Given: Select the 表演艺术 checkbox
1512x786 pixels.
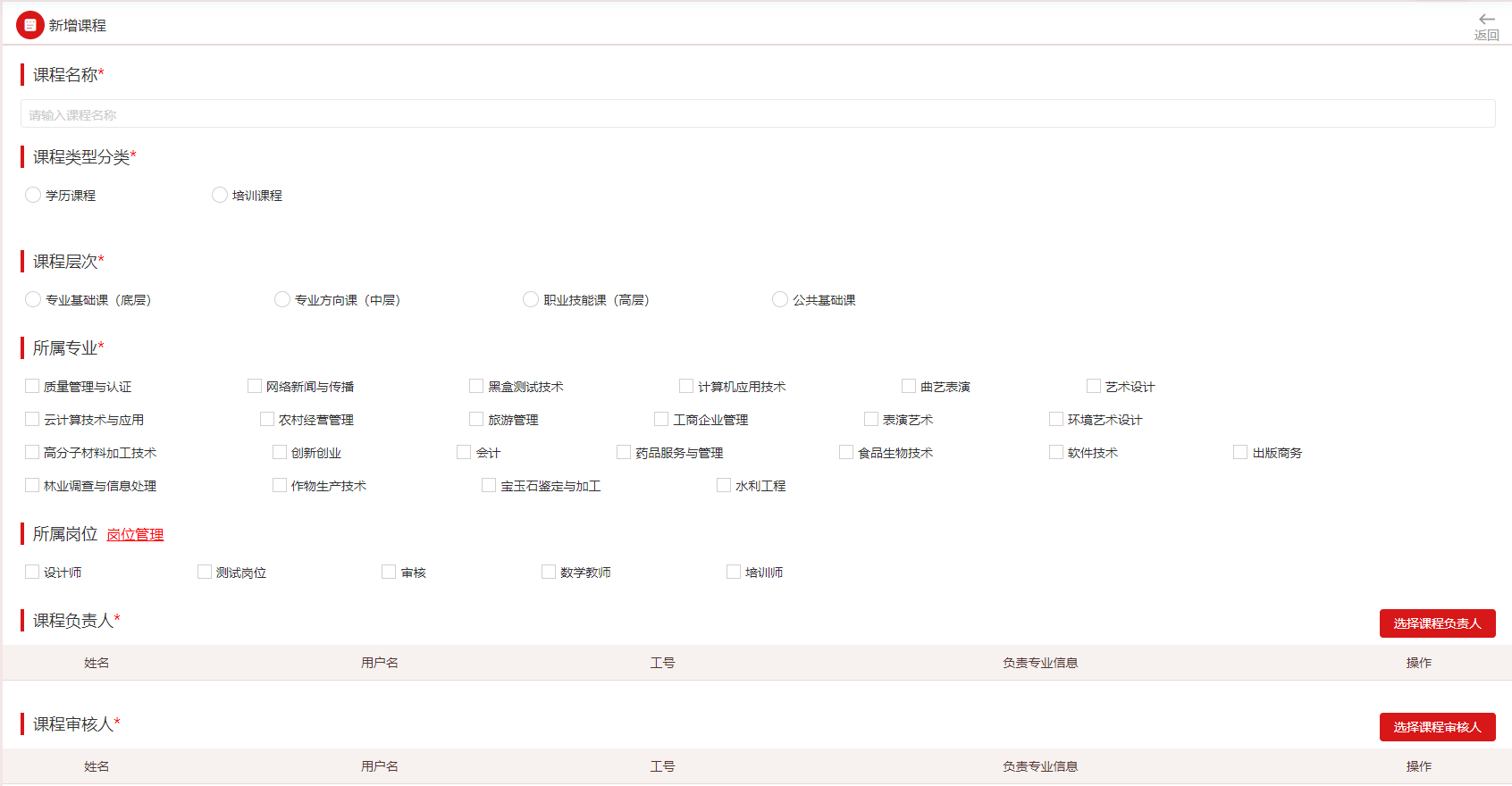Looking at the screenshot, I should coord(871,419).
